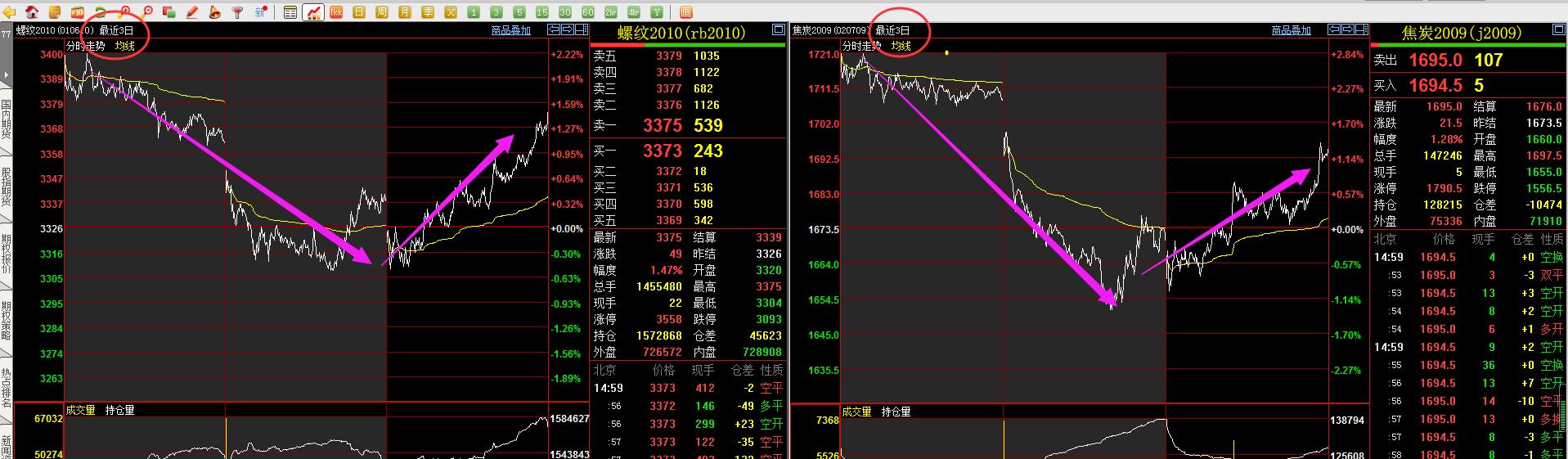Open the 热点排名 sidebar tab
The width and height of the screenshot is (1568, 459).
[x=6, y=387]
